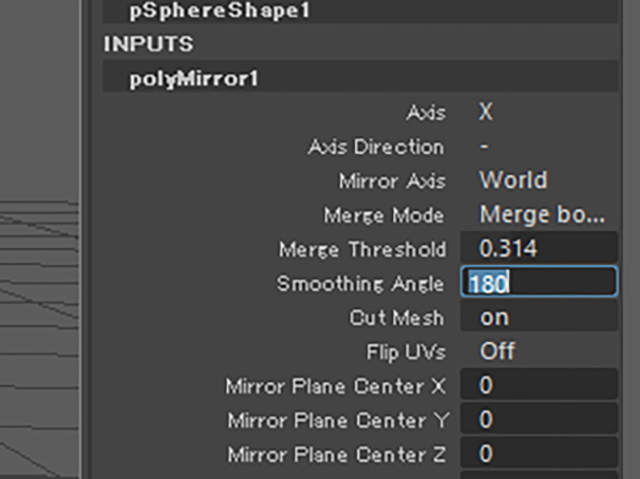640x479 pixels.
Task: Select the Mirror Axis attribute label
Action: tap(392, 181)
